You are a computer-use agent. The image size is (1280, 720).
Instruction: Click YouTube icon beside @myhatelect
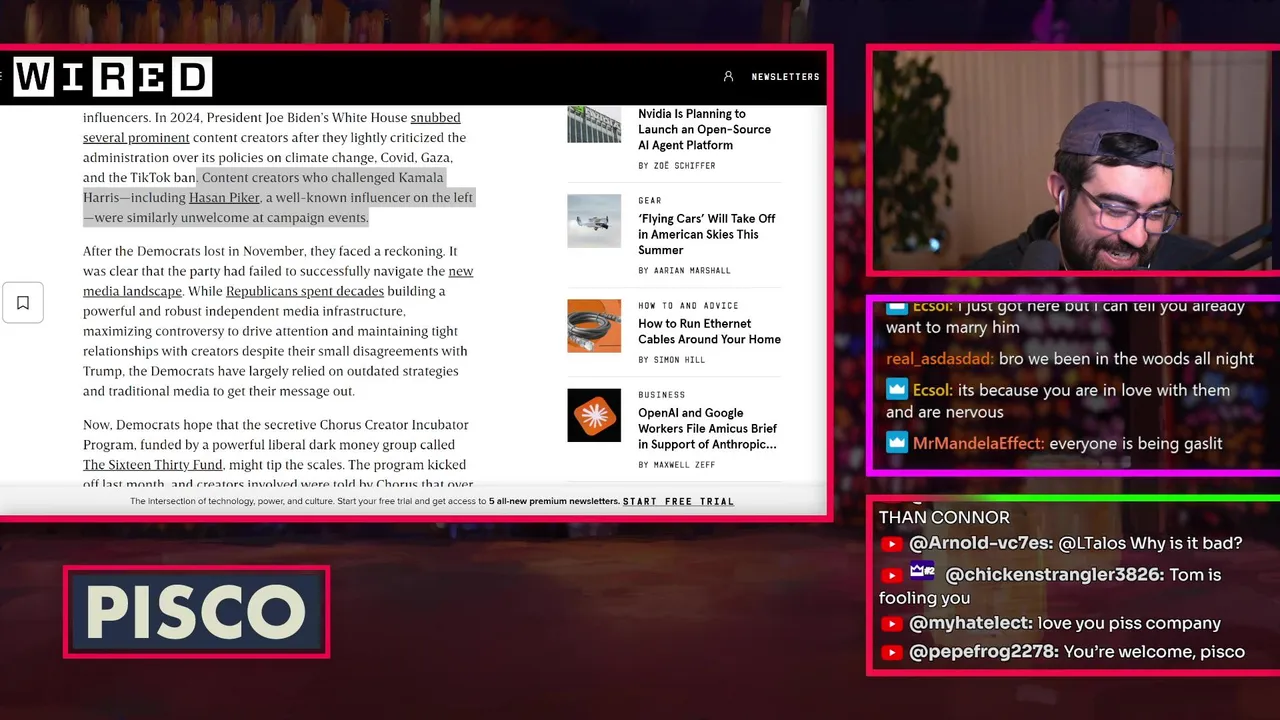(x=892, y=624)
